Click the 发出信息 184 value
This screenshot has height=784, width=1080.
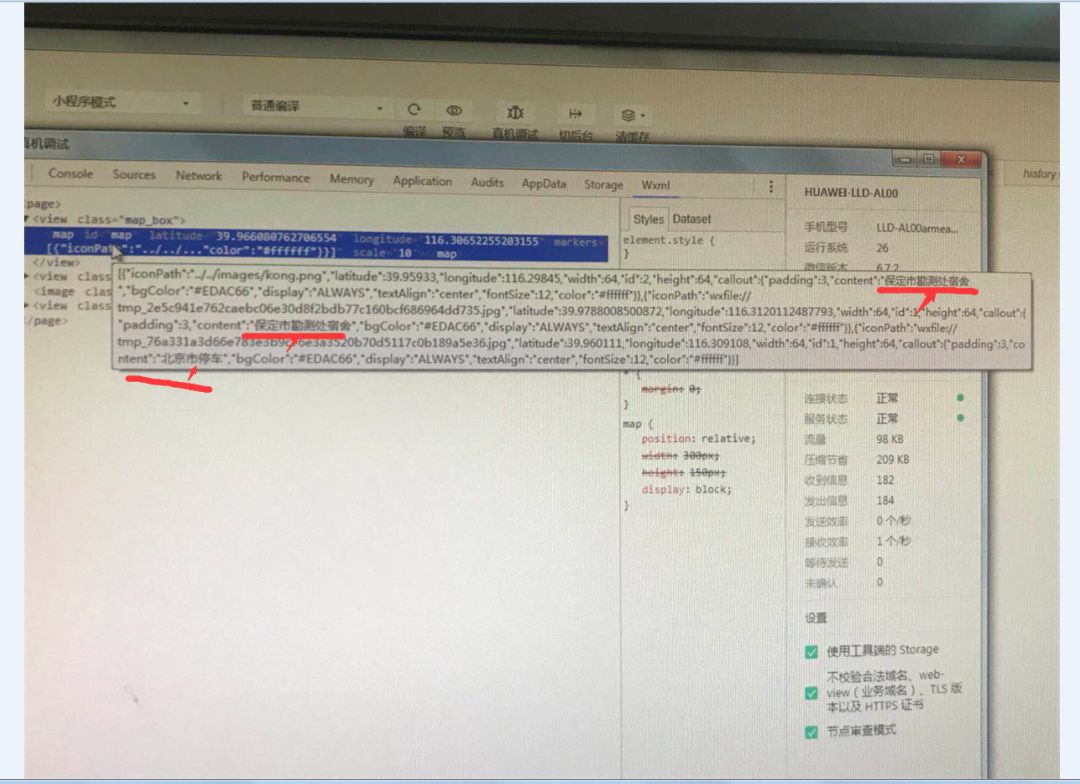coord(885,501)
